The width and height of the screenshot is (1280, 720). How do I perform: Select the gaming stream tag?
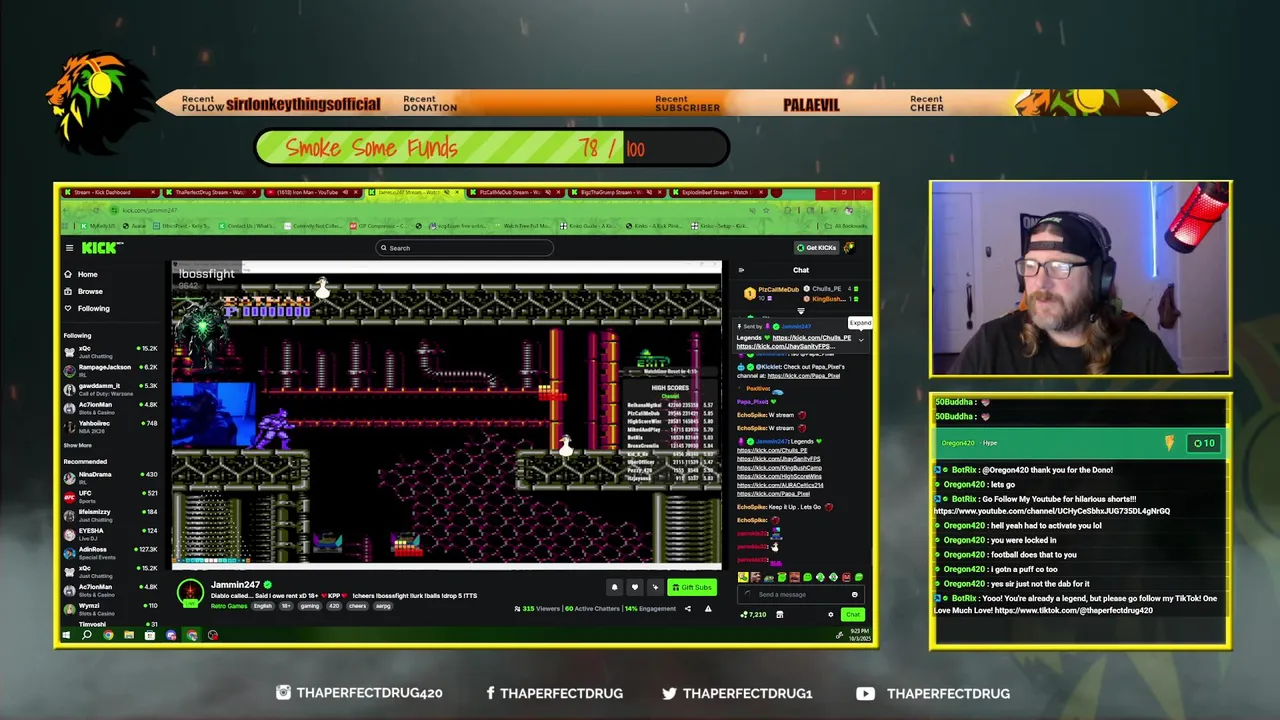coord(310,606)
